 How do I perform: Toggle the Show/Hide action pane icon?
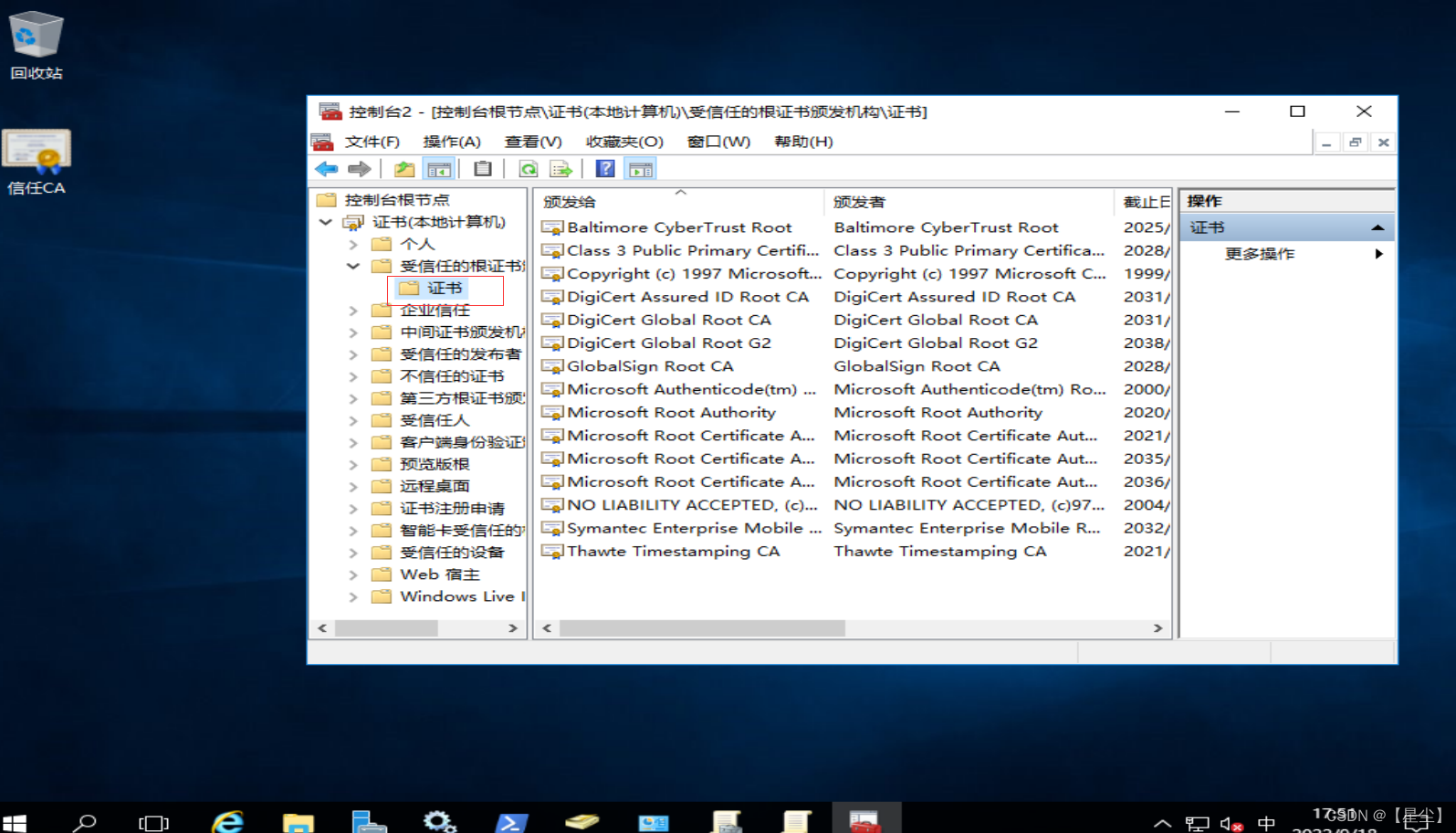[x=641, y=169]
